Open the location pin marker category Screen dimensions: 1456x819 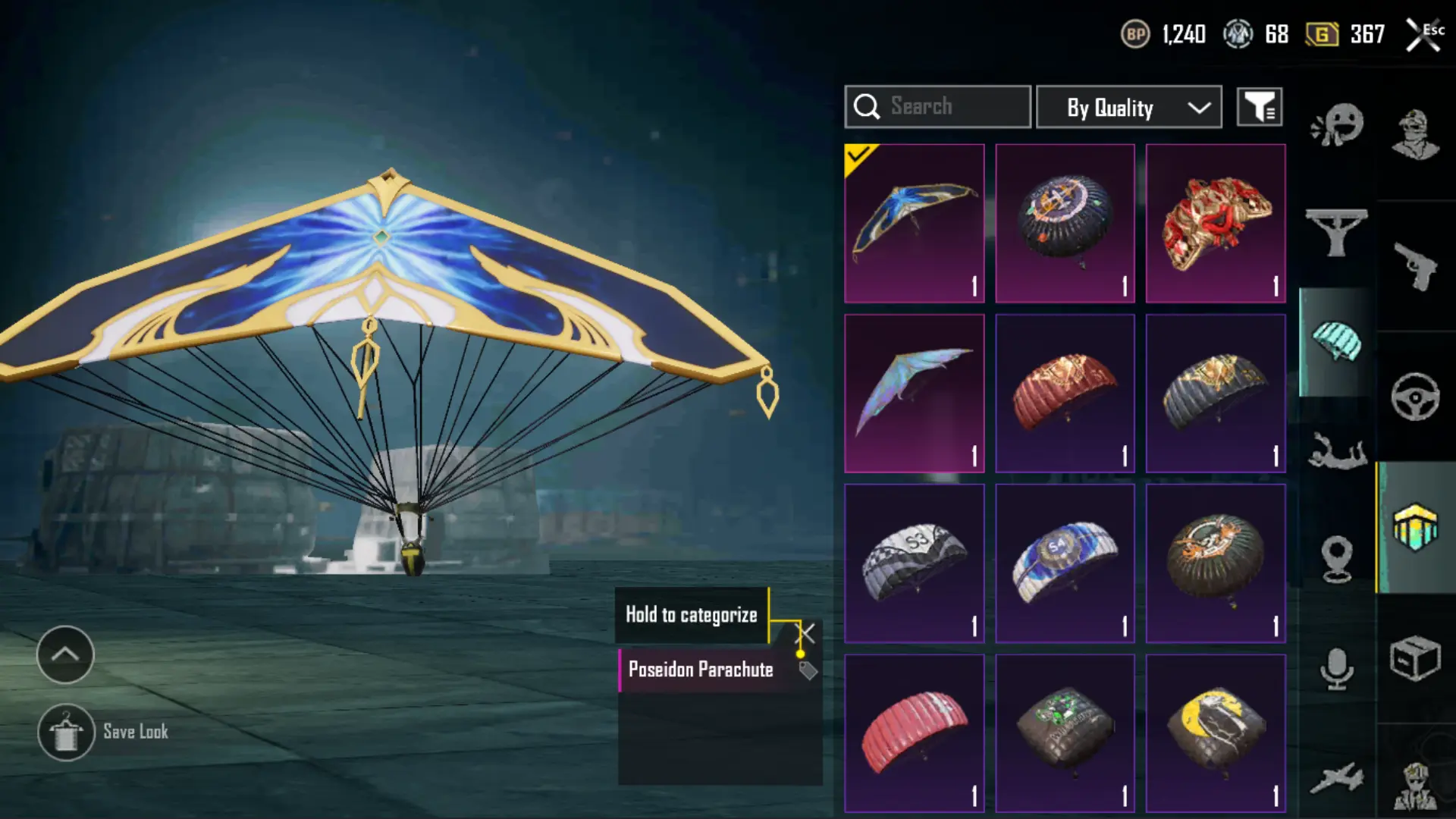tap(1337, 559)
